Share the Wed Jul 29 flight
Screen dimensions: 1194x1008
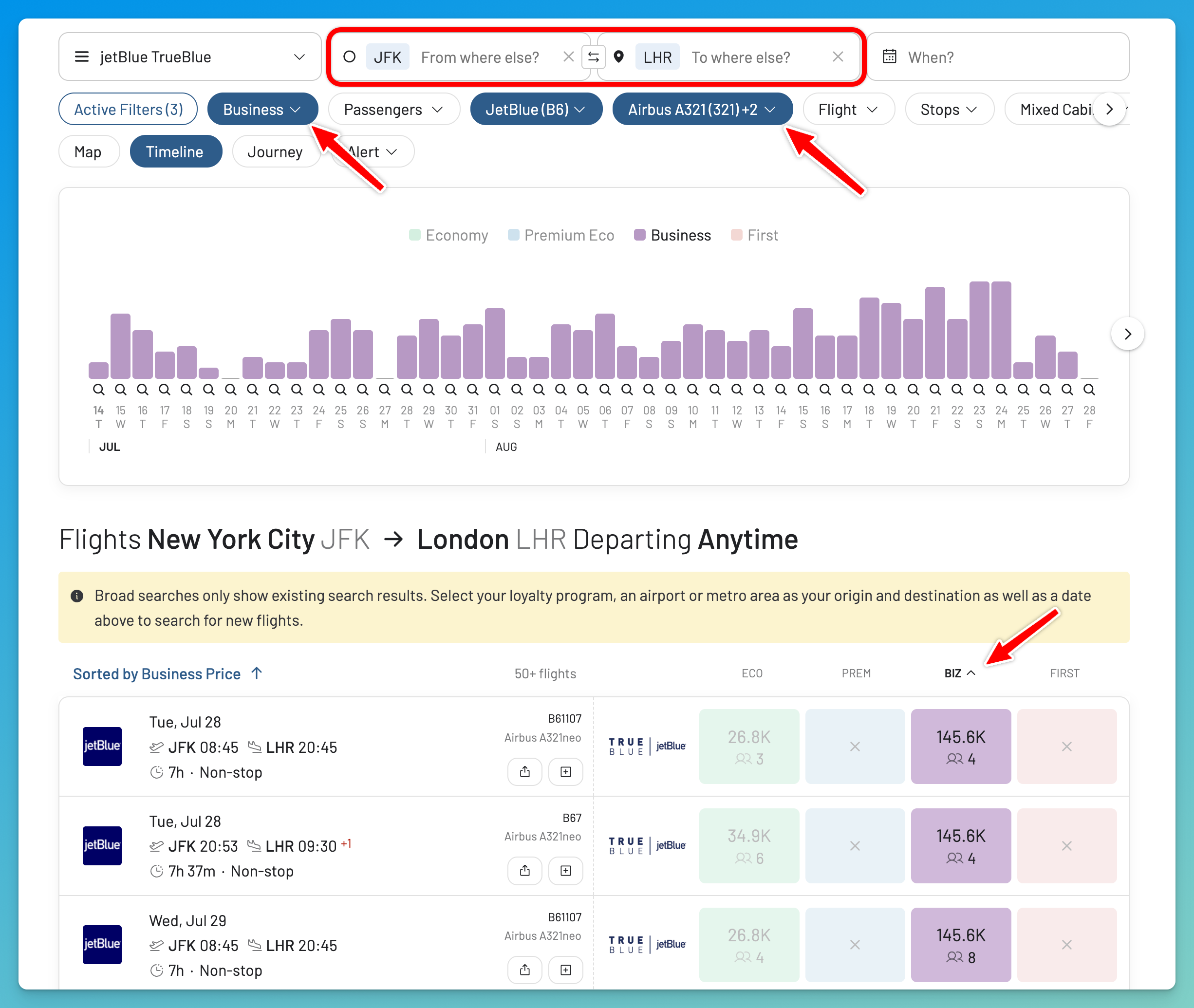[524, 971]
